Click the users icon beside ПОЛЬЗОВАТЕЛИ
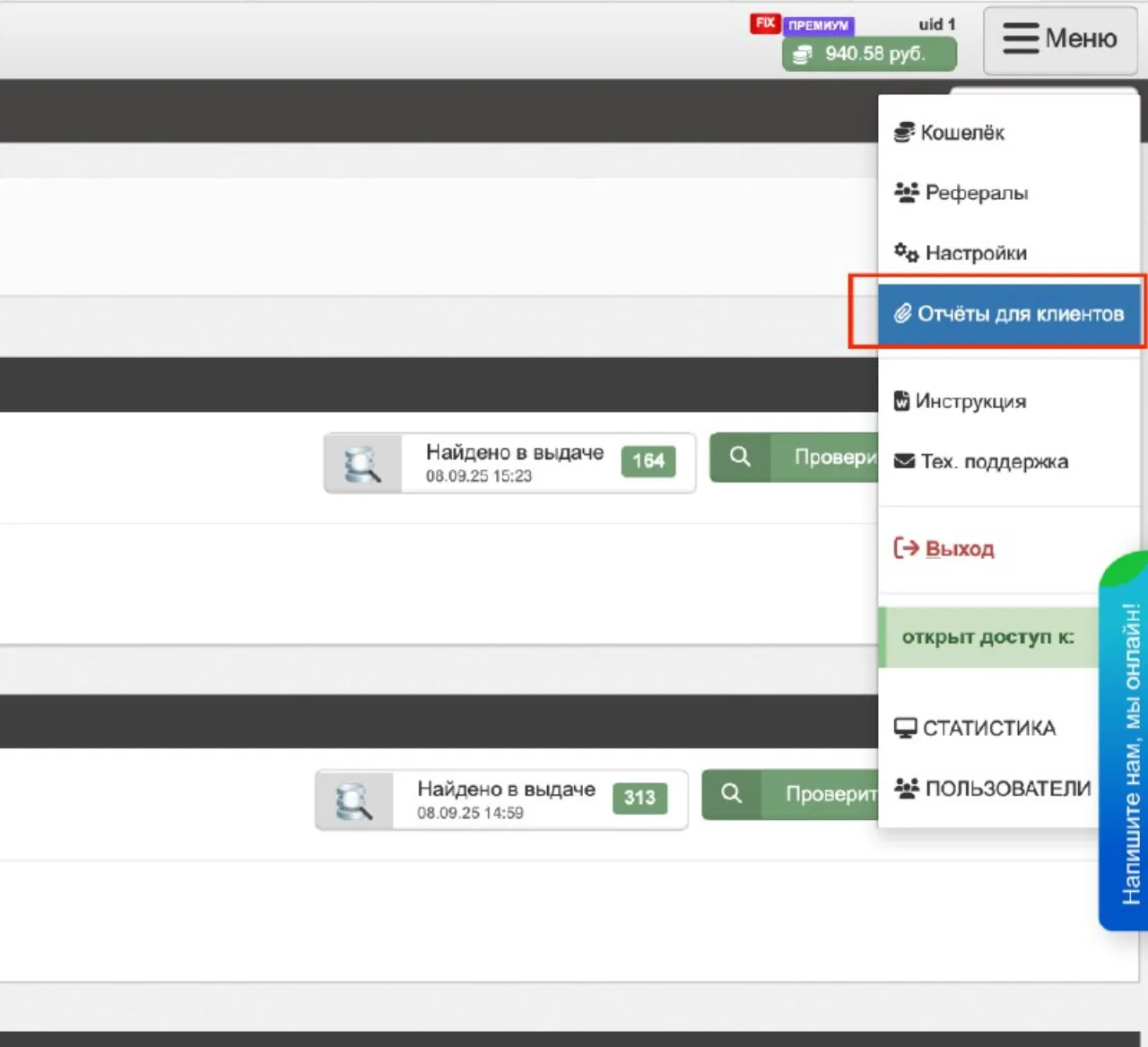1148x1047 pixels. coord(906,789)
